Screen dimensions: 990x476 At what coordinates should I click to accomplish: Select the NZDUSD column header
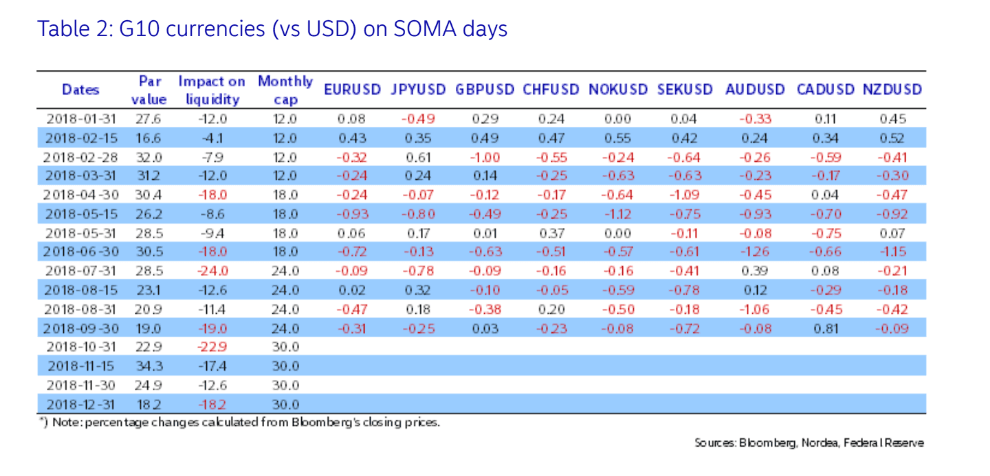(x=891, y=90)
